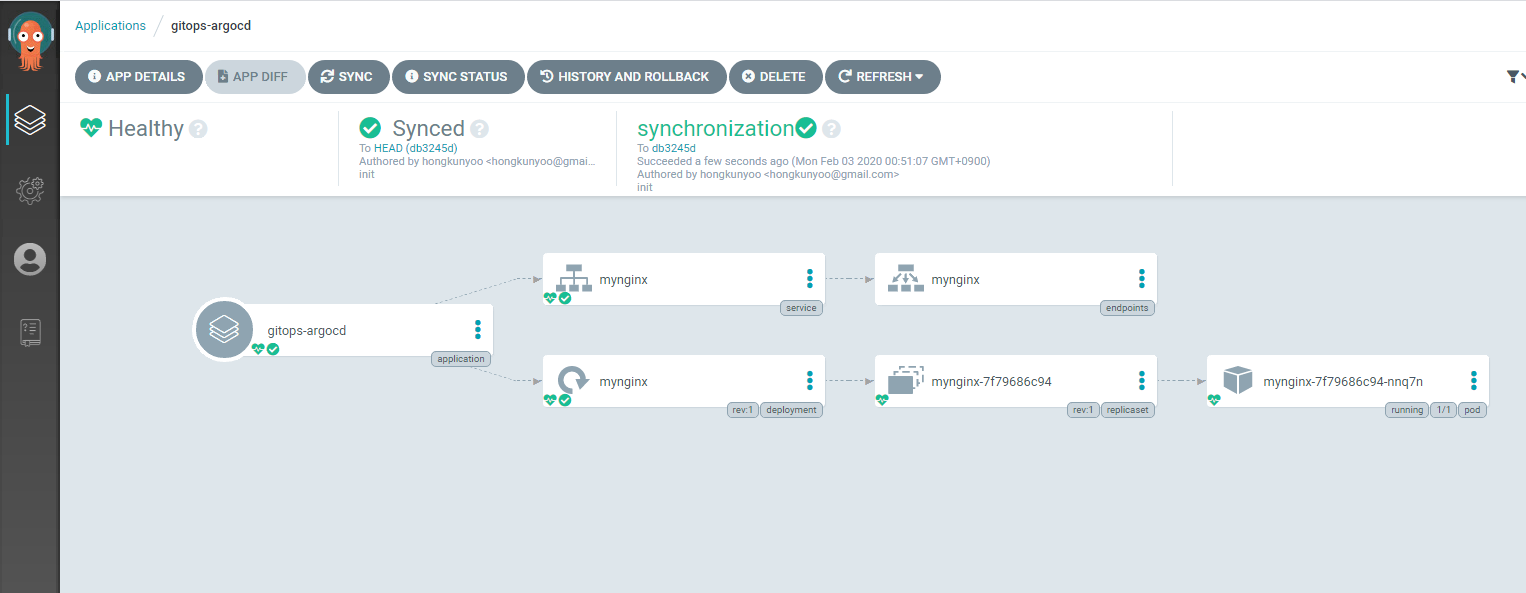Click the SYNC button
Viewport: 1526px width, 593px height.
click(x=348, y=77)
